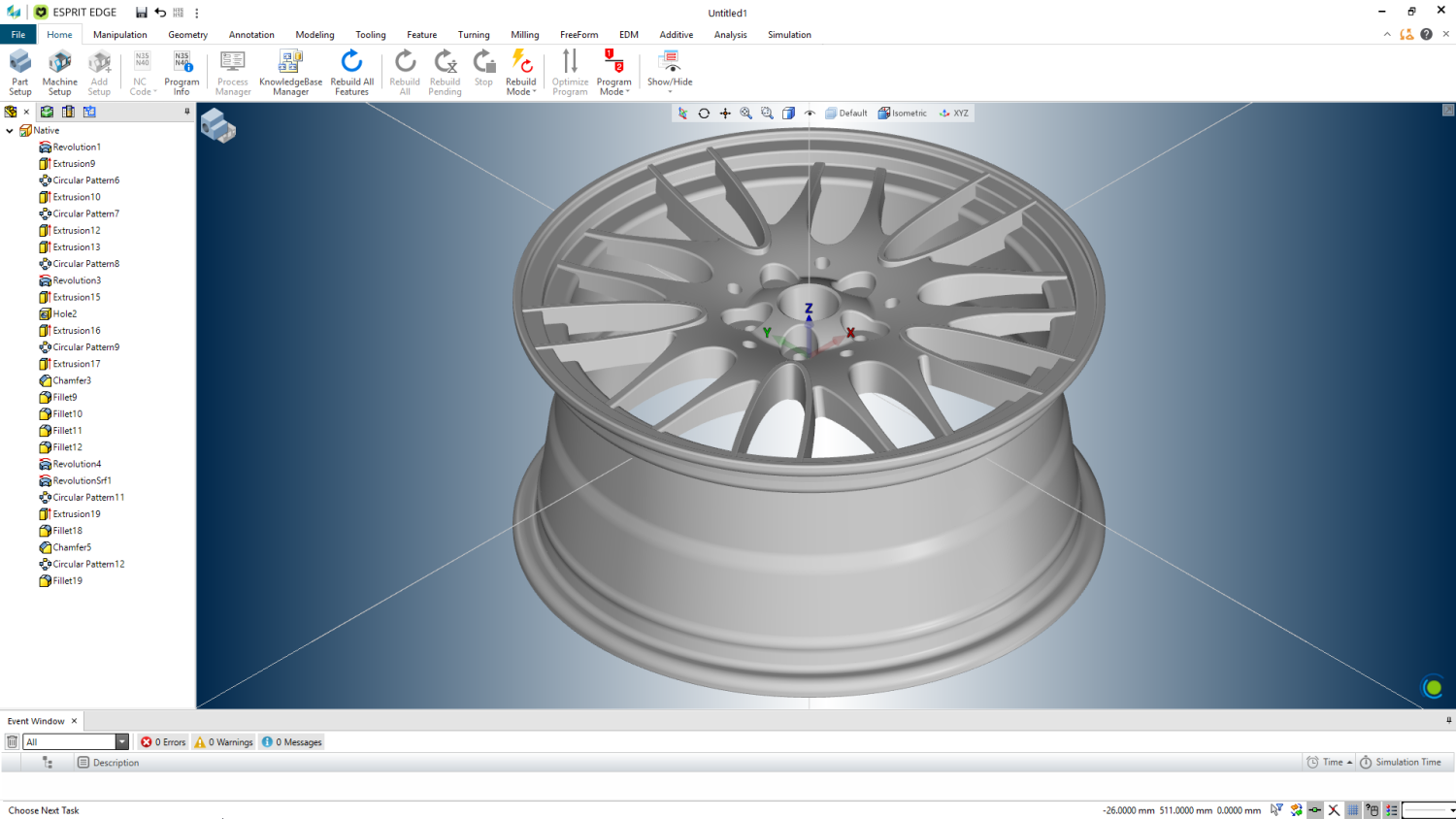Open the line style selector in status bar
Viewport: 1456px width, 819px height.
(x=1429, y=810)
